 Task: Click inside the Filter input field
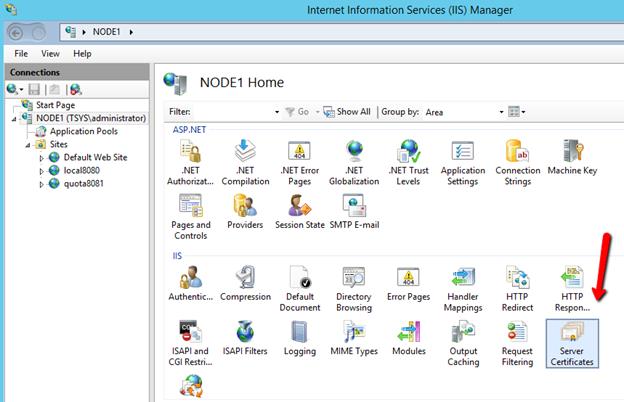click(x=232, y=112)
